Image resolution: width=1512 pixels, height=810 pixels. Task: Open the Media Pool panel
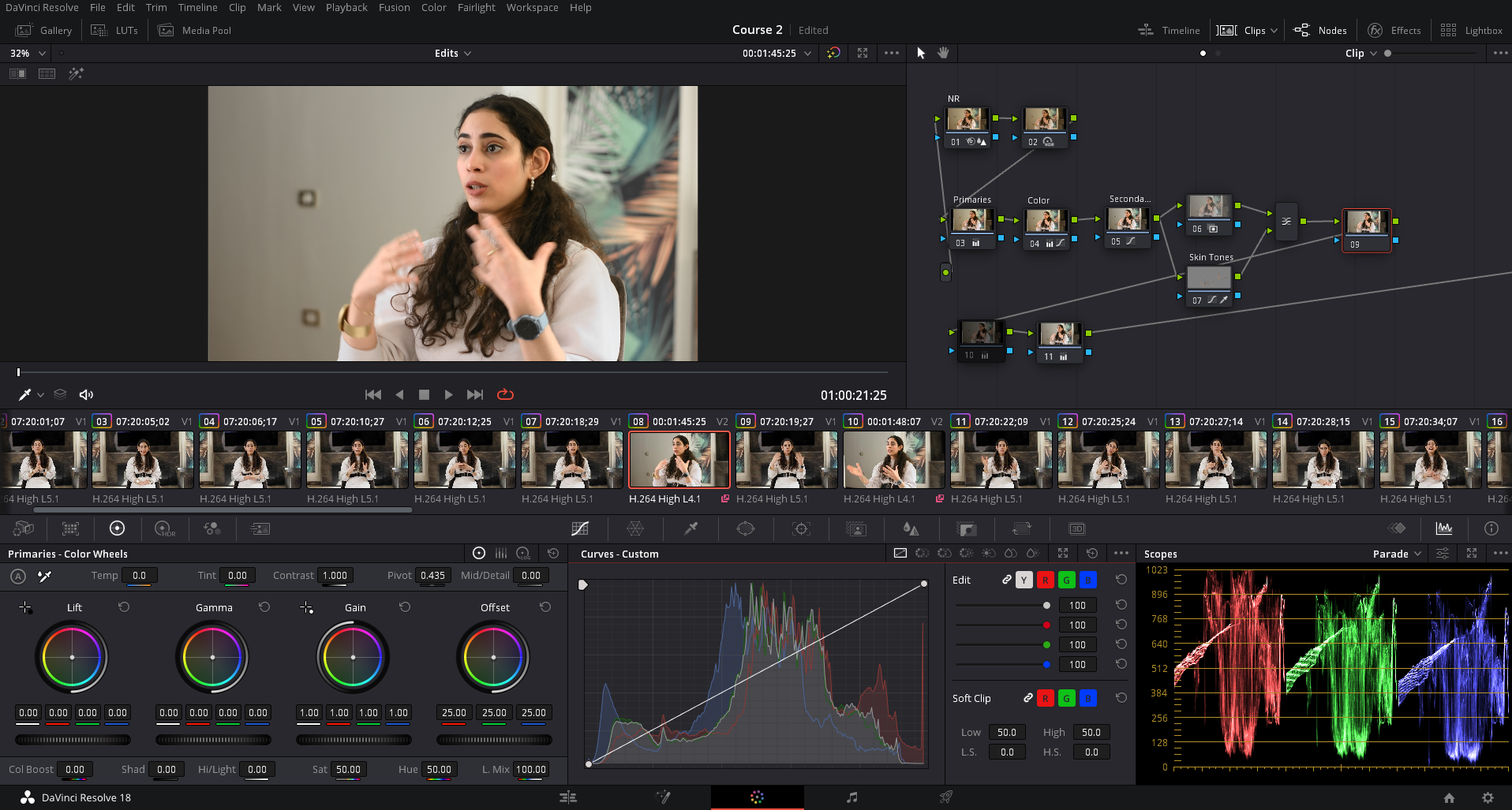[195, 30]
